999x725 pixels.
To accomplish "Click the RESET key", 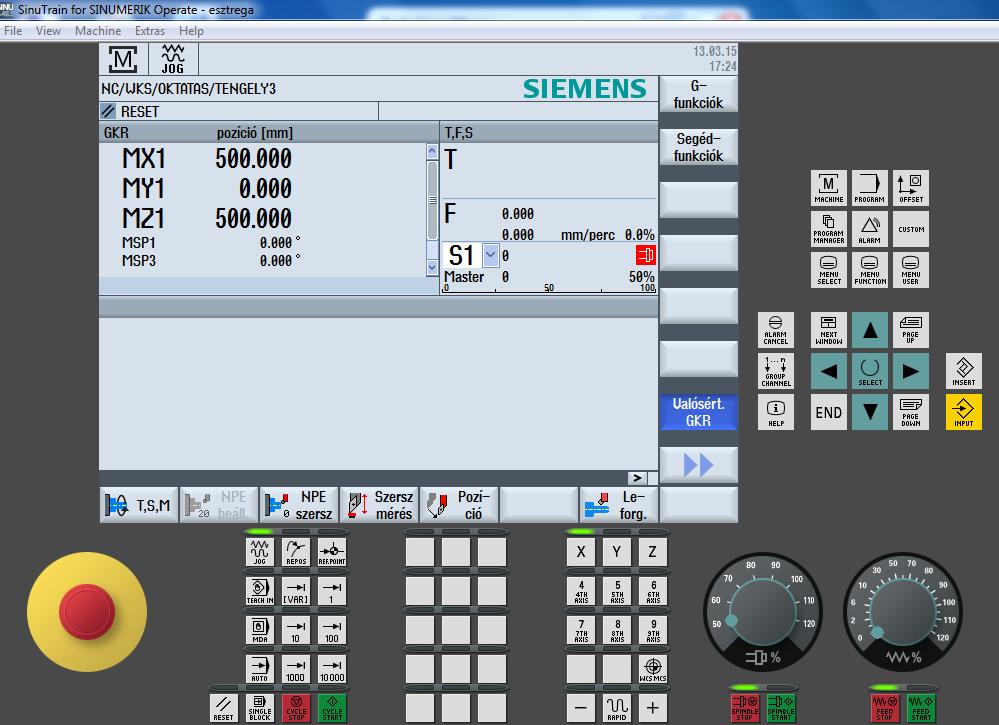I will coord(223,708).
